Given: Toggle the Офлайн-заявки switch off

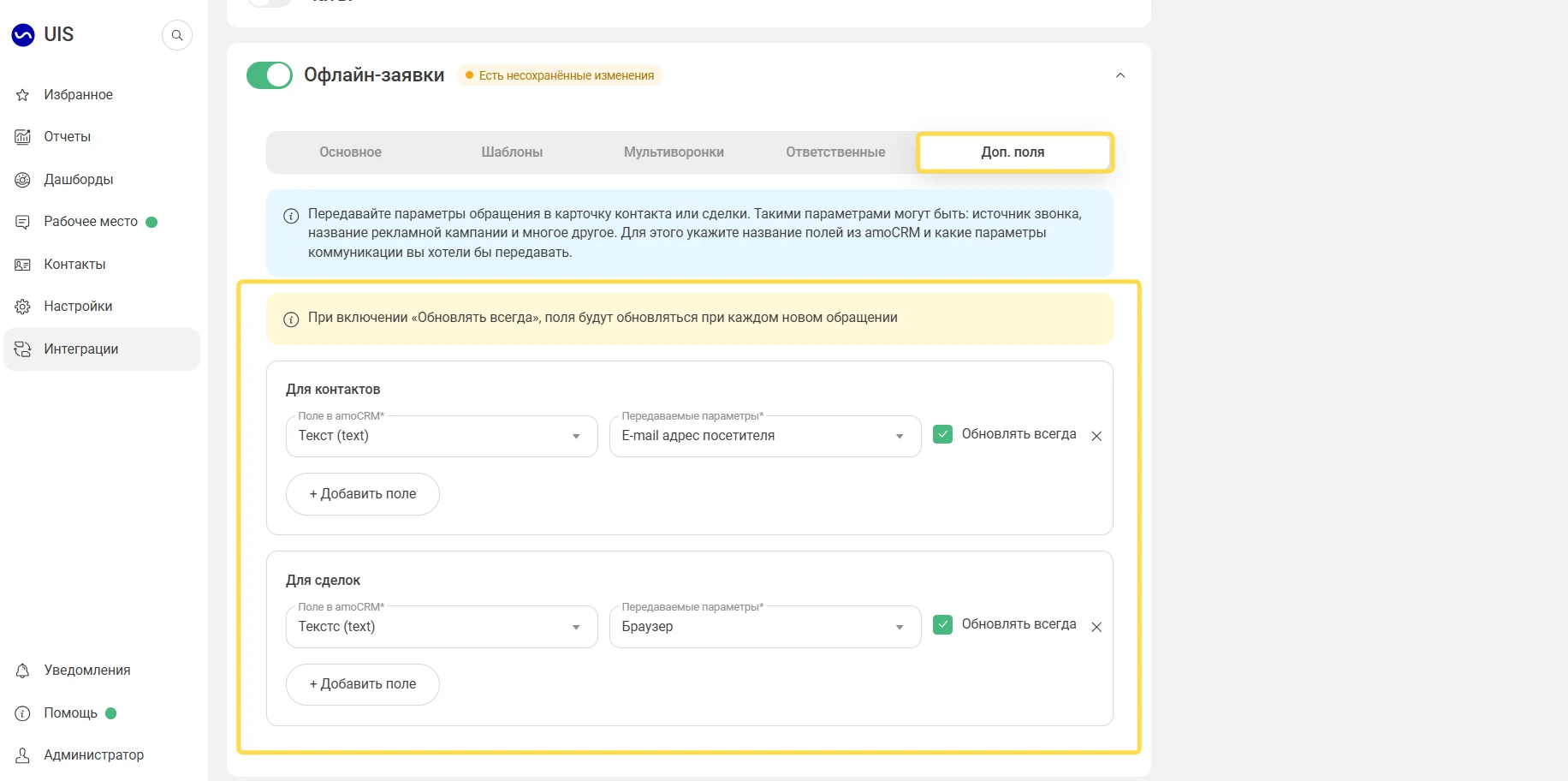Looking at the screenshot, I should [270, 75].
